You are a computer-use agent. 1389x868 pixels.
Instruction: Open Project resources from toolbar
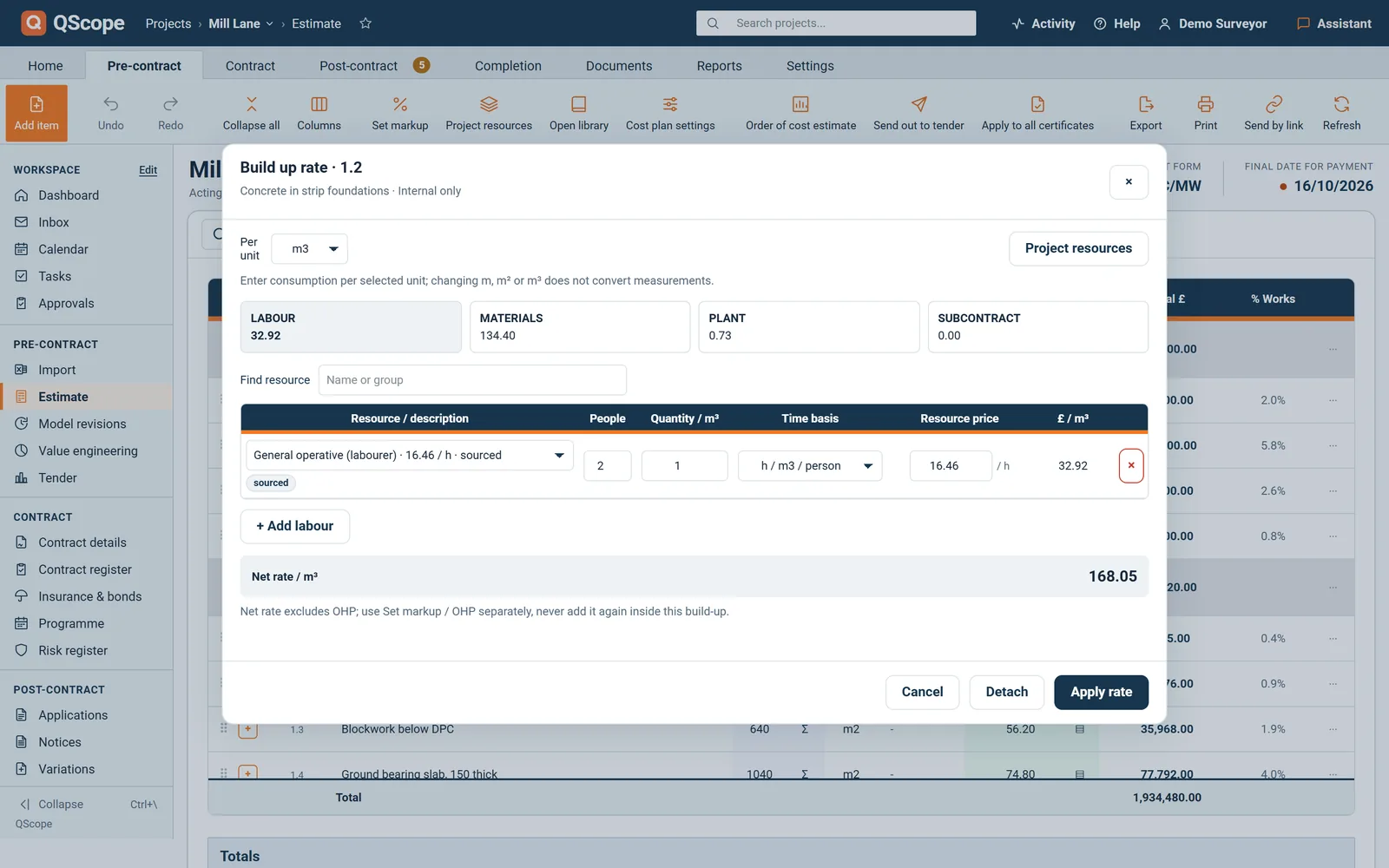(489, 113)
